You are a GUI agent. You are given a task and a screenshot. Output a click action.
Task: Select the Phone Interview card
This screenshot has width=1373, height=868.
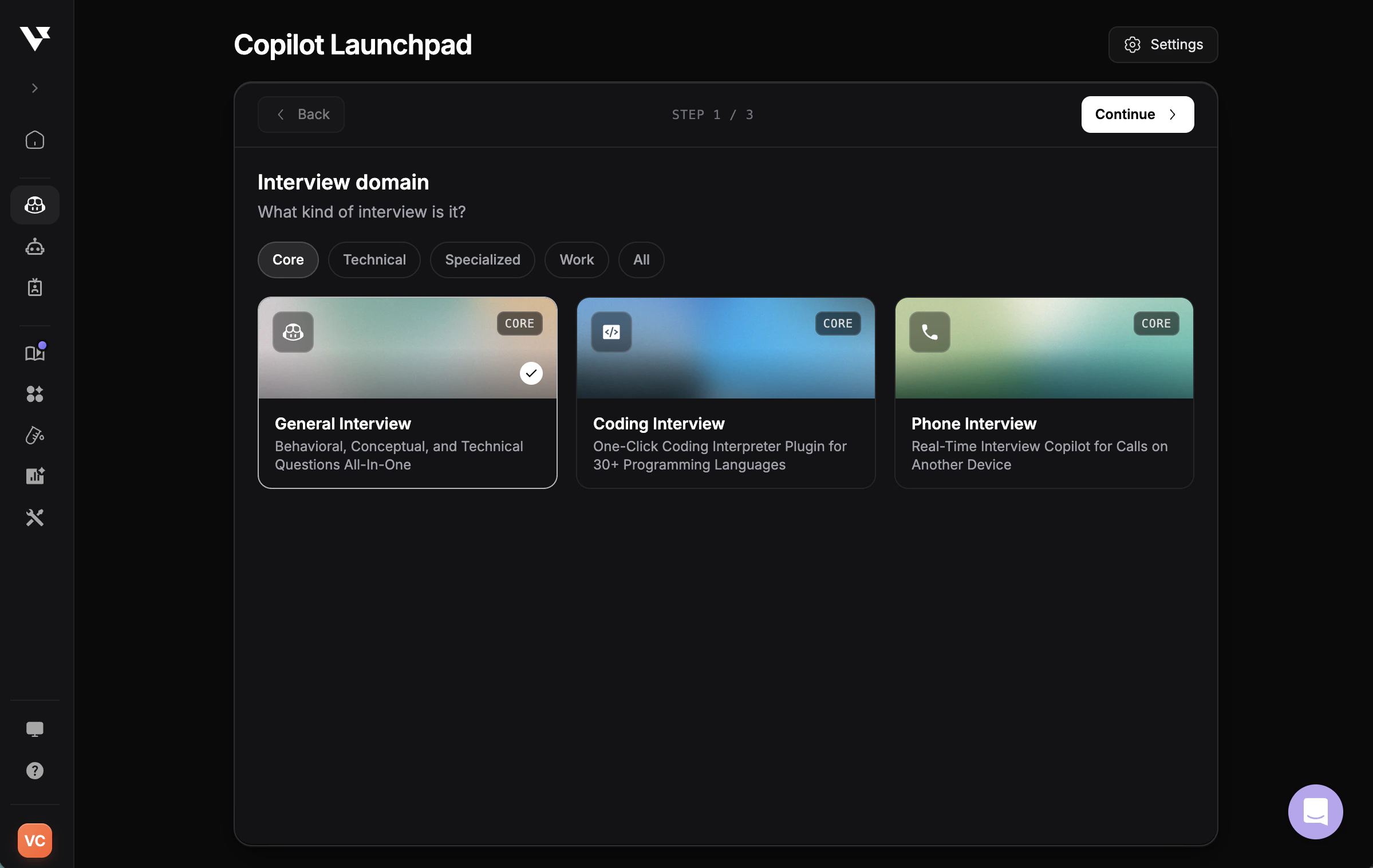1044,393
